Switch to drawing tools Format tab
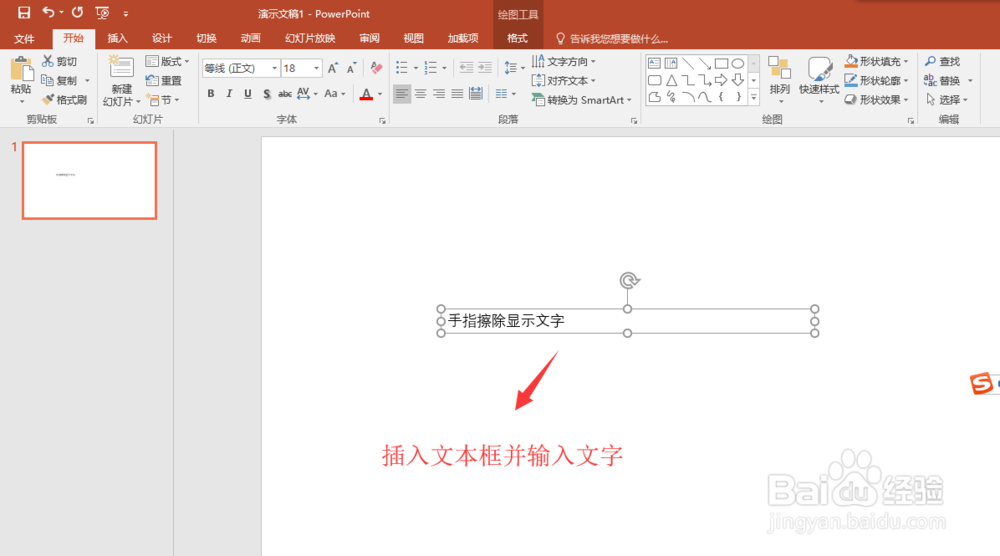1000x556 pixels. [x=517, y=38]
